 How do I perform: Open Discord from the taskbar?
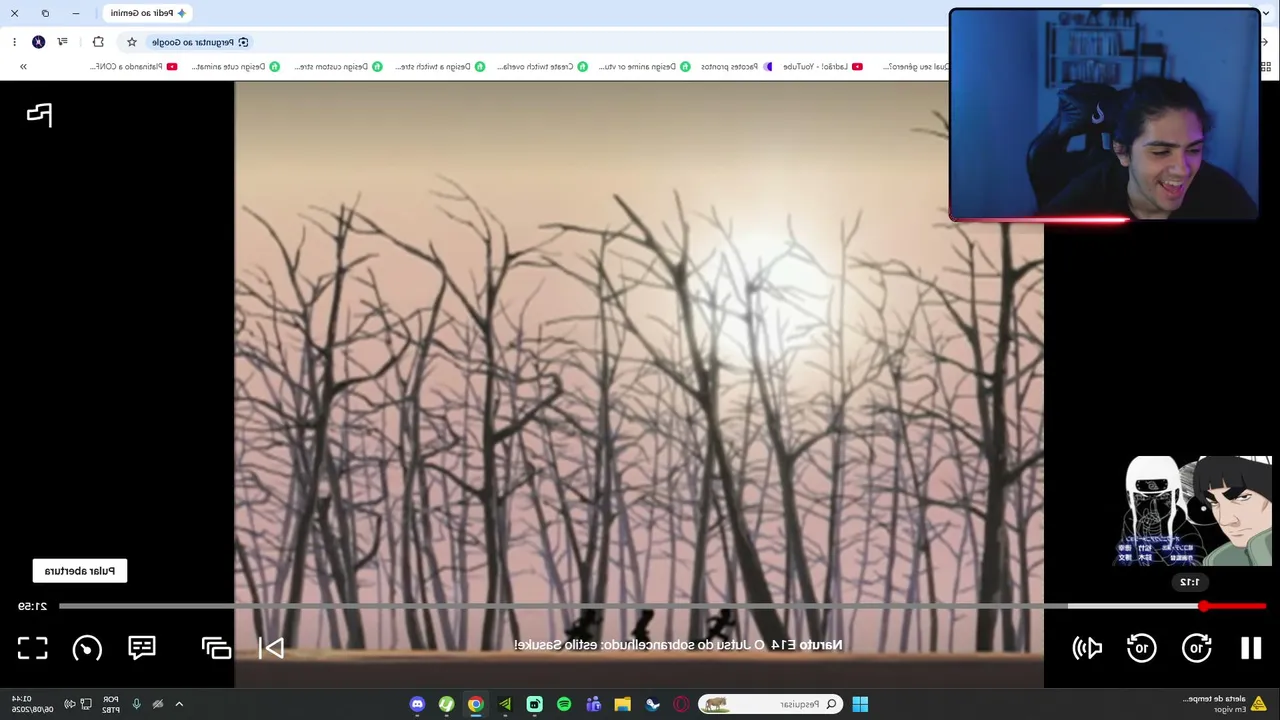coord(417,704)
